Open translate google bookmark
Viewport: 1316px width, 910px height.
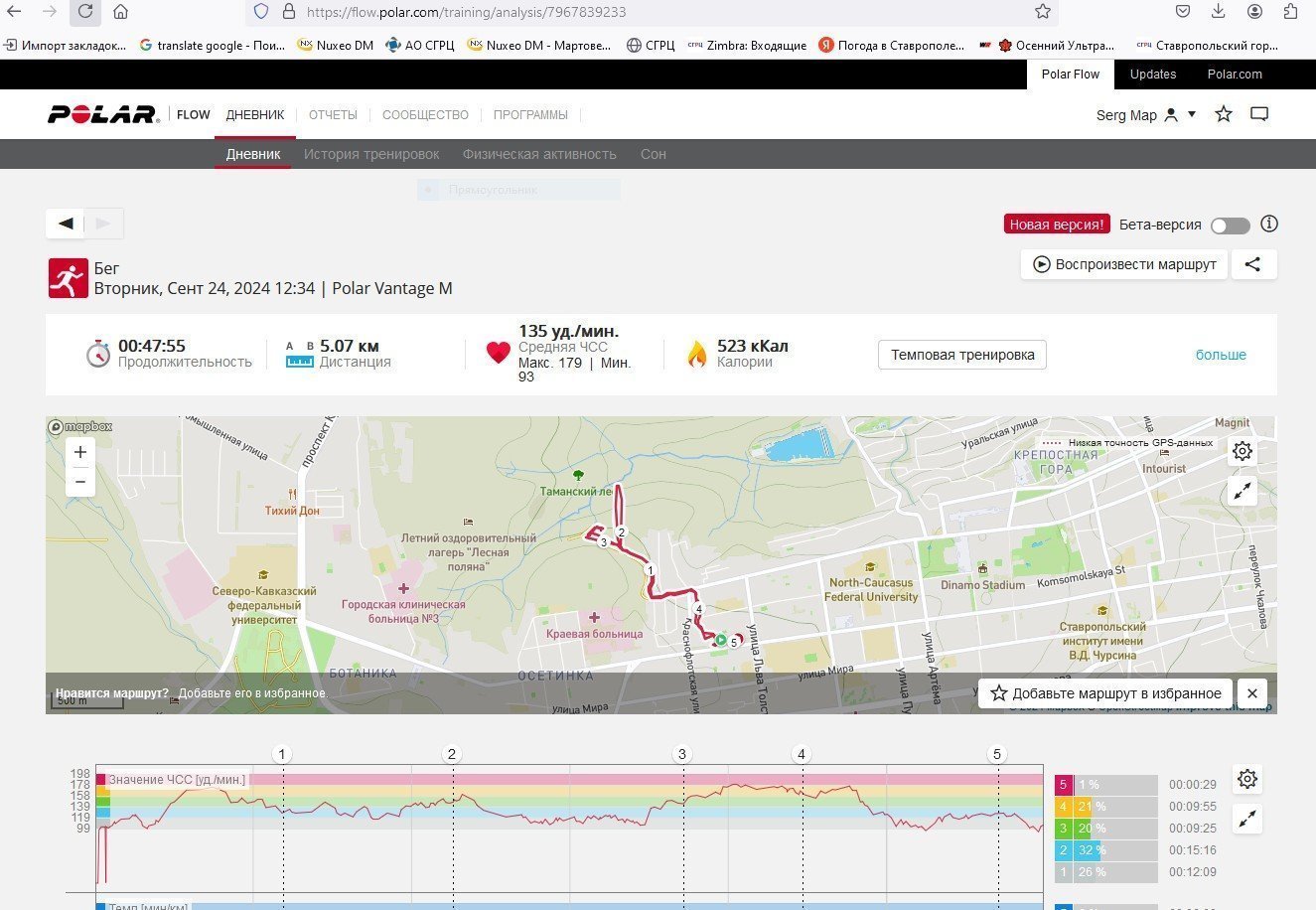pyautogui.click(x=212, y=45)
